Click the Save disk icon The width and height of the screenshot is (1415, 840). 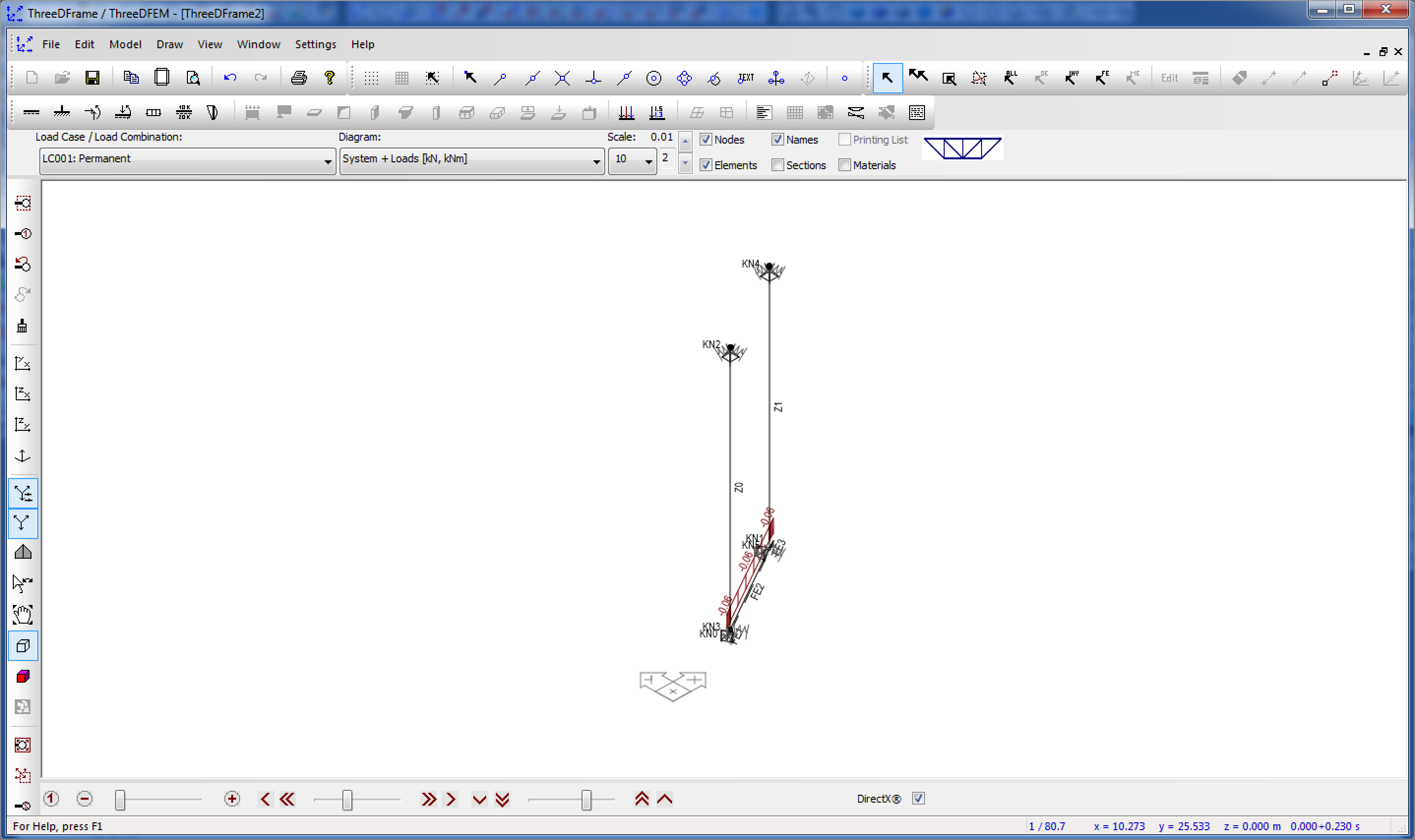(92, 78)
